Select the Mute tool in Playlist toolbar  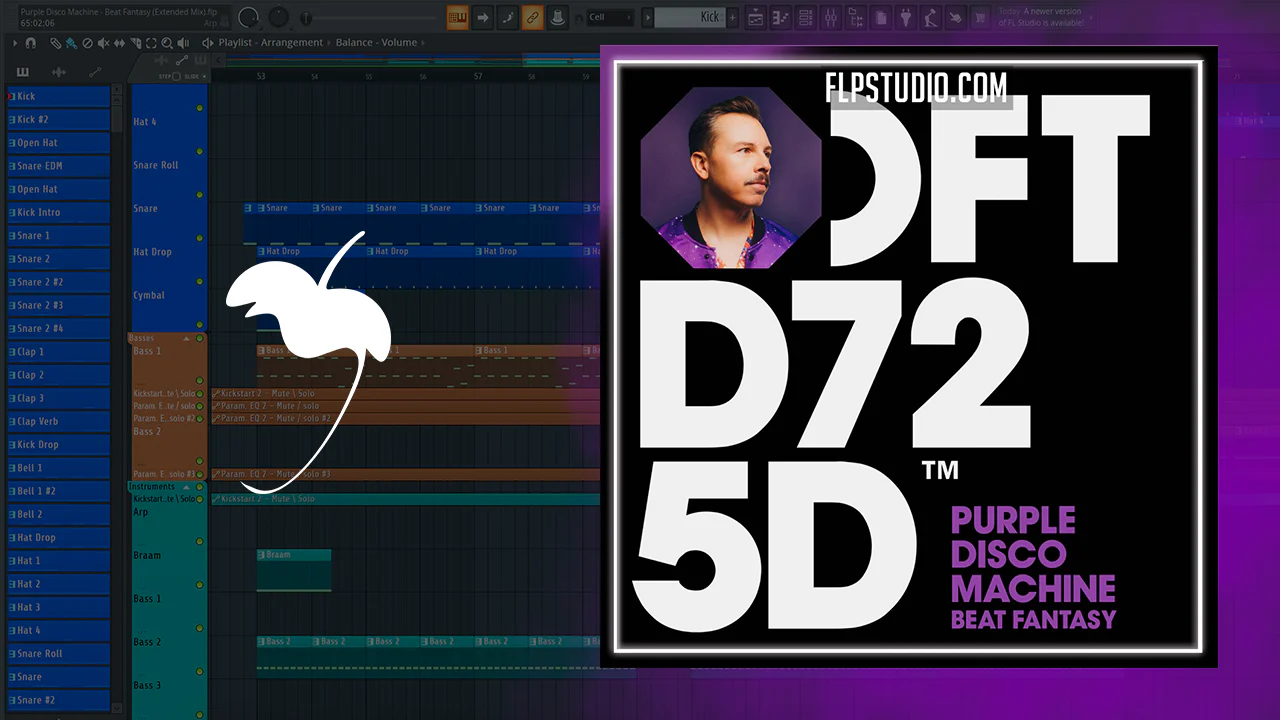click(x=103, y=43)
